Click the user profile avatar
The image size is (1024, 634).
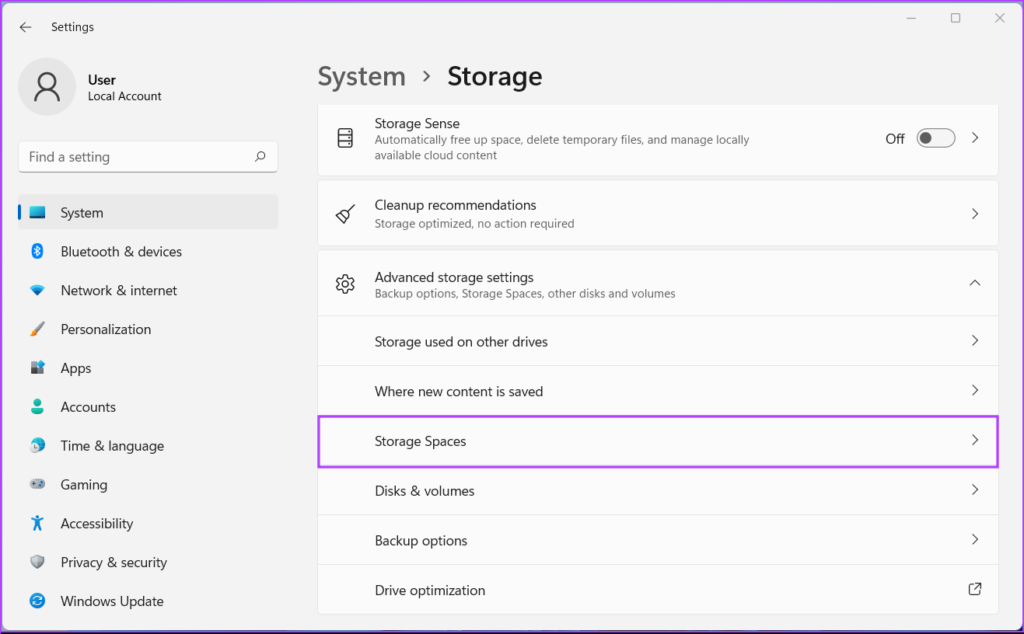pyautogui.click(x=47, y=87)
